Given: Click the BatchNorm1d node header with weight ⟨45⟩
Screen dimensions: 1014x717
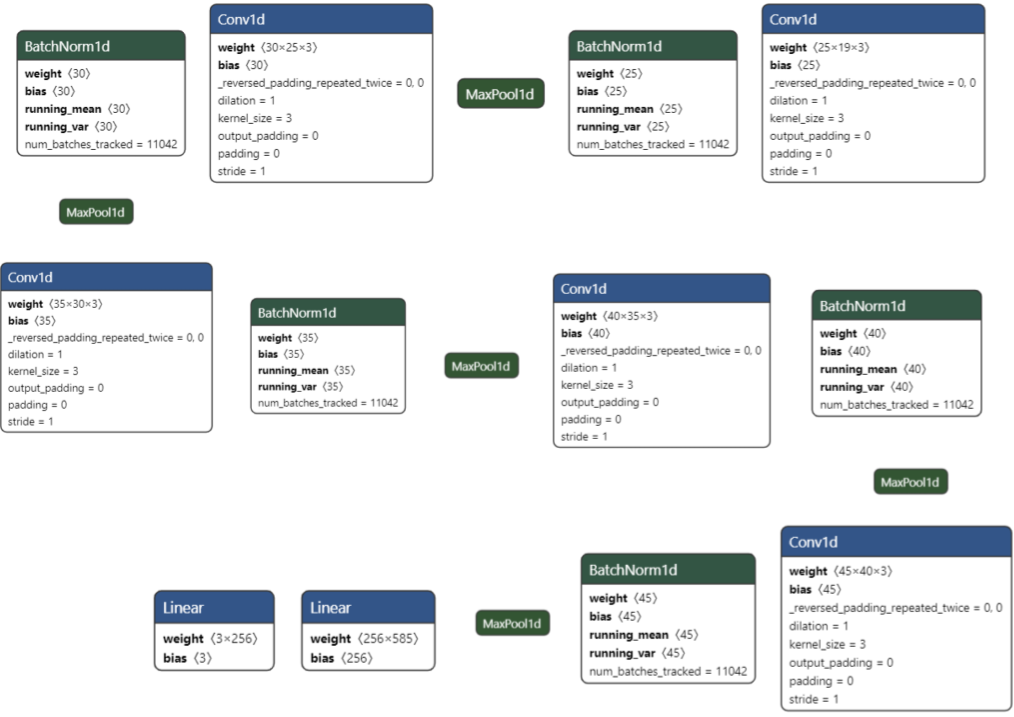Looking at the screenshot, I should tap(668, 569).
